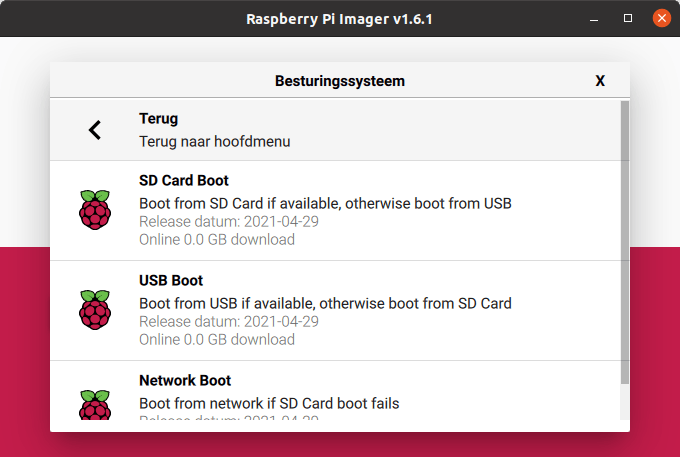Go back via 'Terug naar hoofdmenu' text
Screen dimensions: 680x457
(214, 141)
